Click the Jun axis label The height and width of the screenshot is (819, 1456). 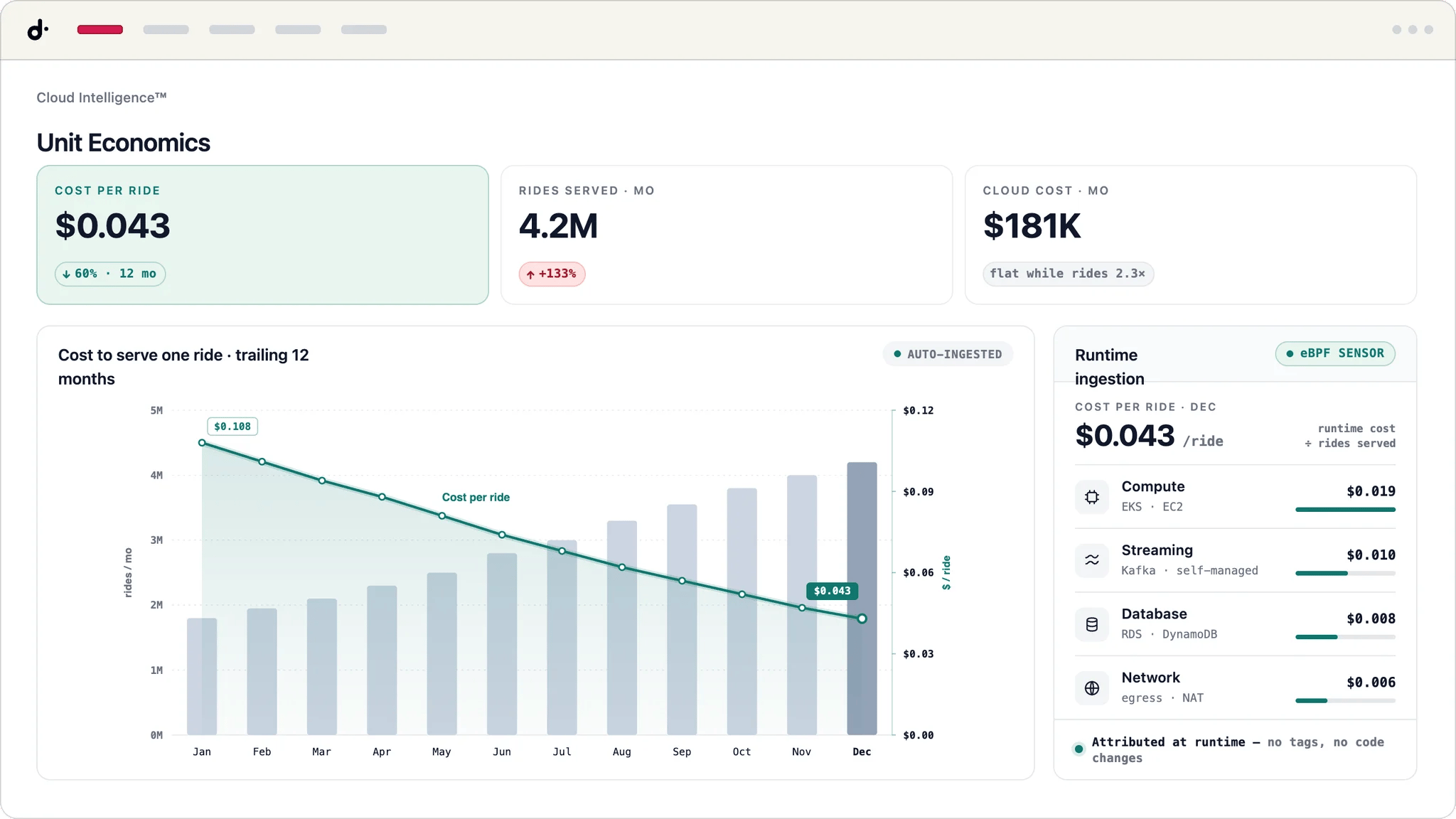point(502,752)
